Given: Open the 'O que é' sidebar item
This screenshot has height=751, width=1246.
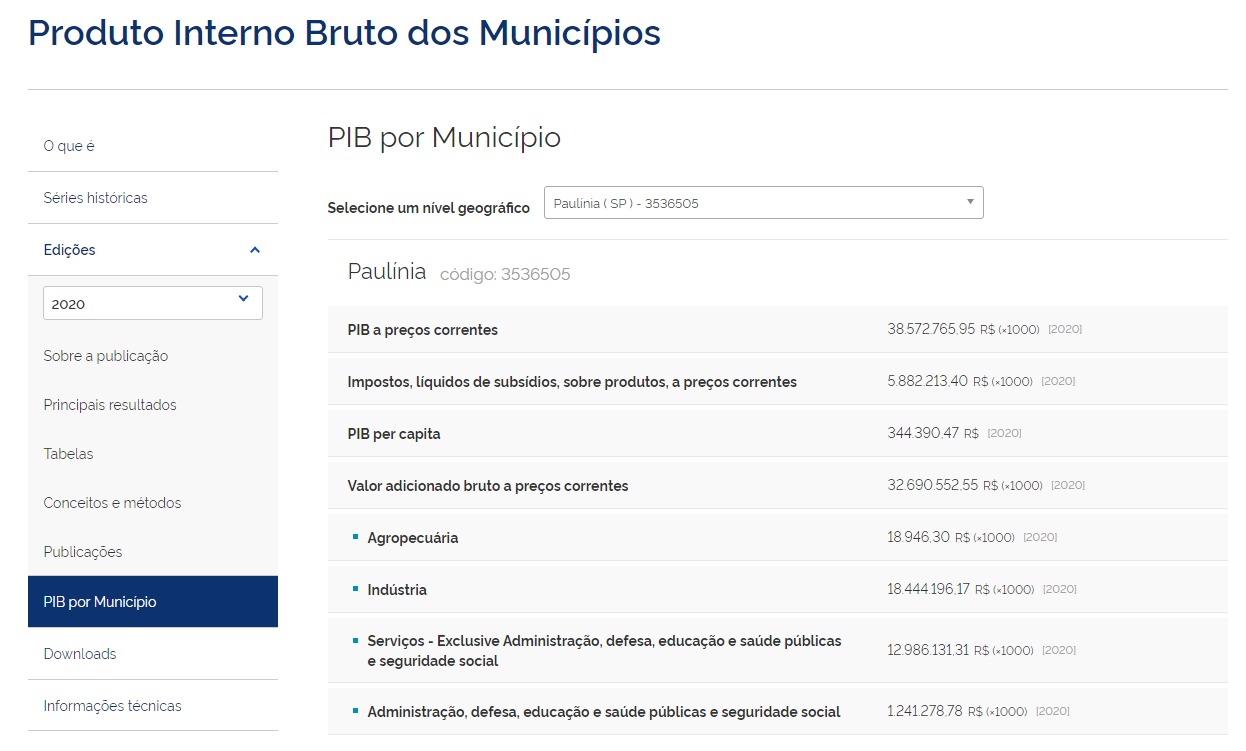Looking at the screenshot, I should [x=69, y=146].
